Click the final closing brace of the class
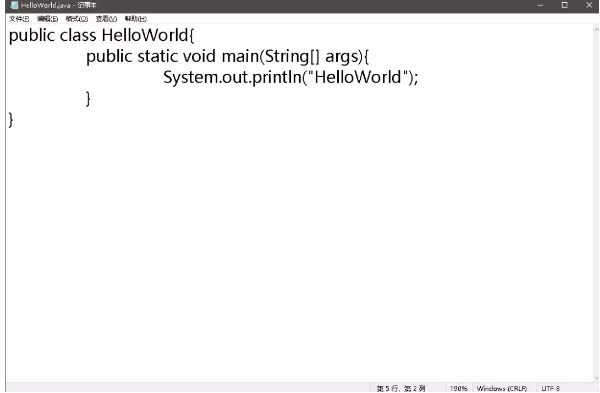The height and width of the screenshot is (393, 600). (11, 120)
